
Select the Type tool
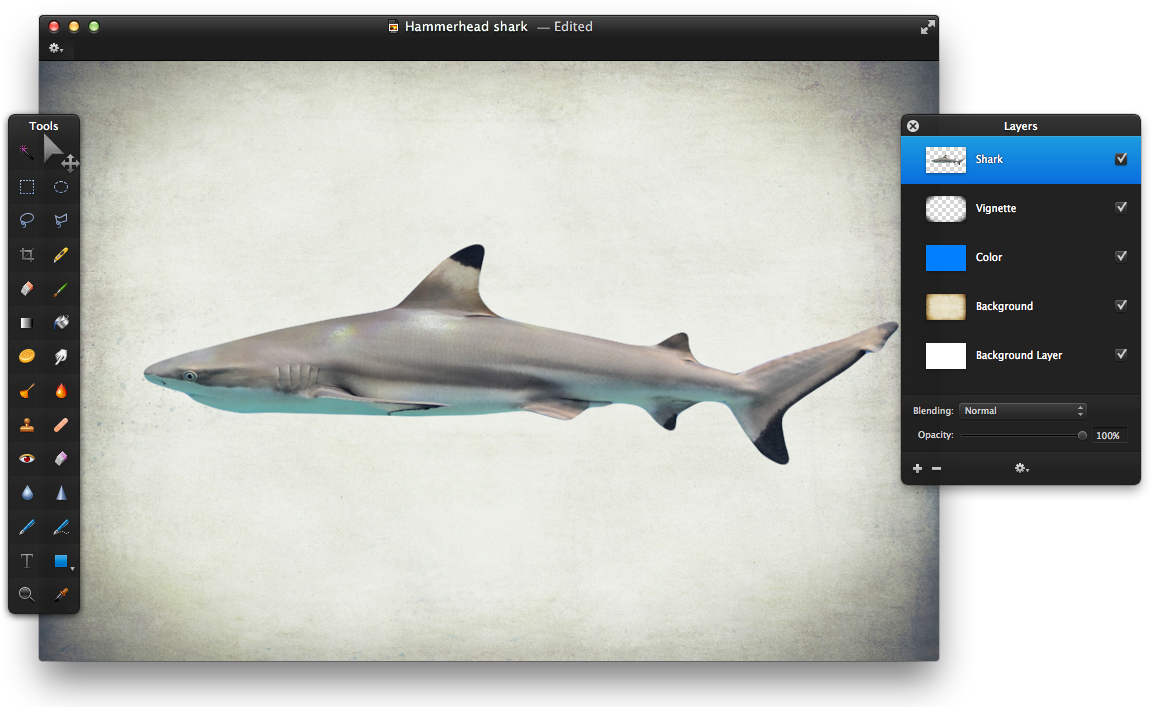[x=26, y=561]
